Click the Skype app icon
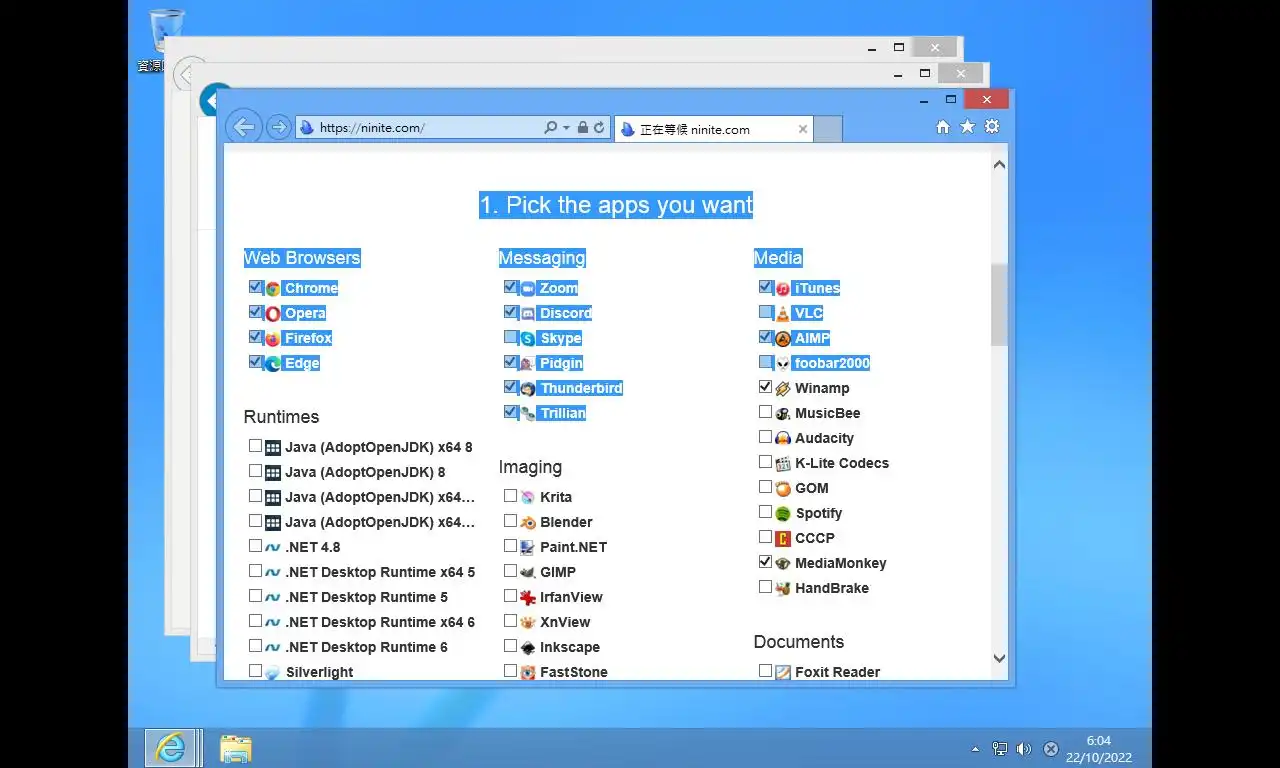 (x=528, y=338)
